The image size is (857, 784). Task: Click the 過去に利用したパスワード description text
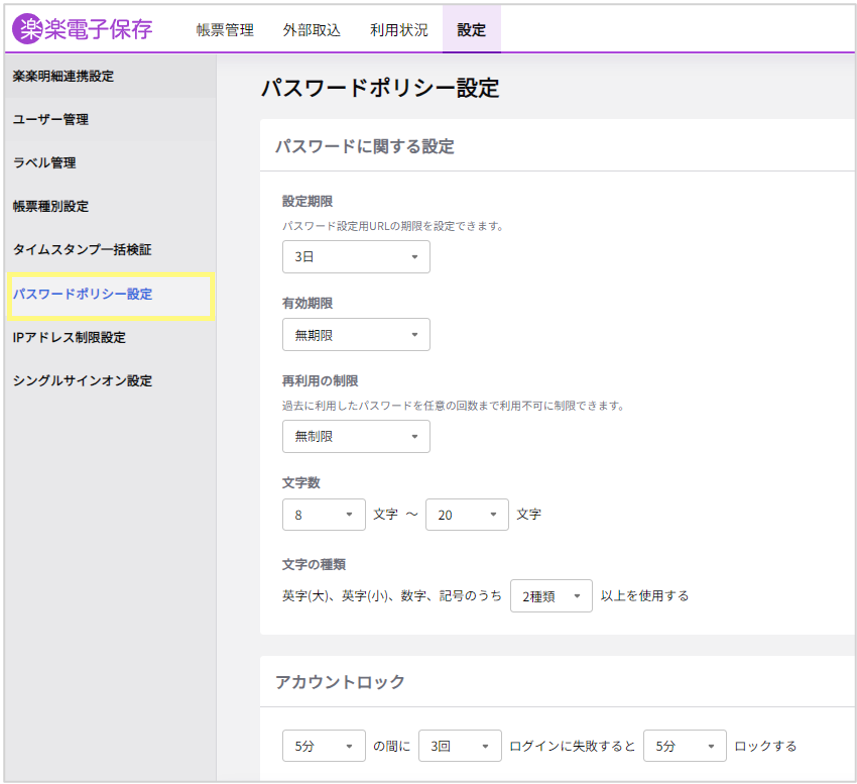point(453,406)
